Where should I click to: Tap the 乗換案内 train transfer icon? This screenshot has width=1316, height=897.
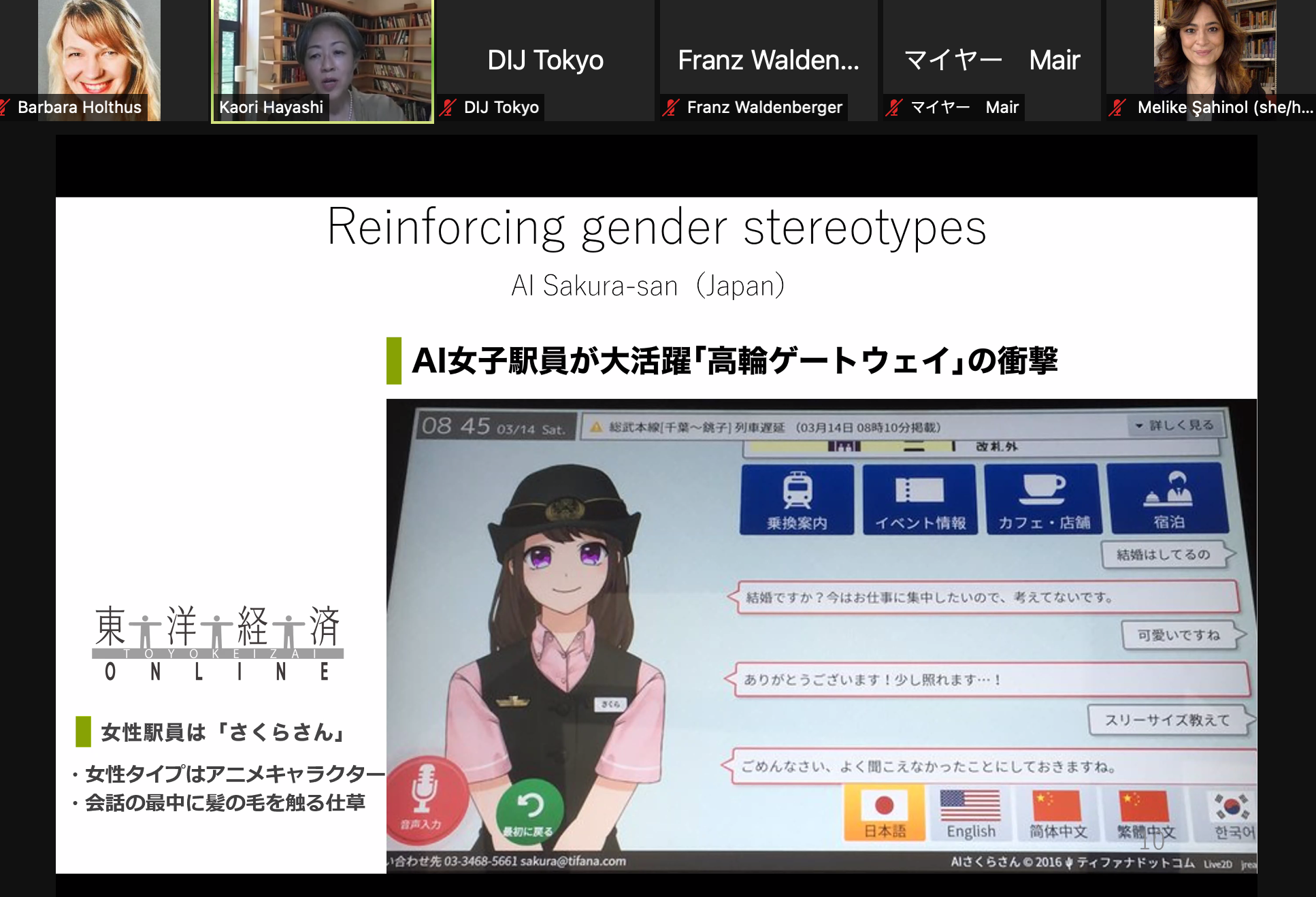point(797,499)
